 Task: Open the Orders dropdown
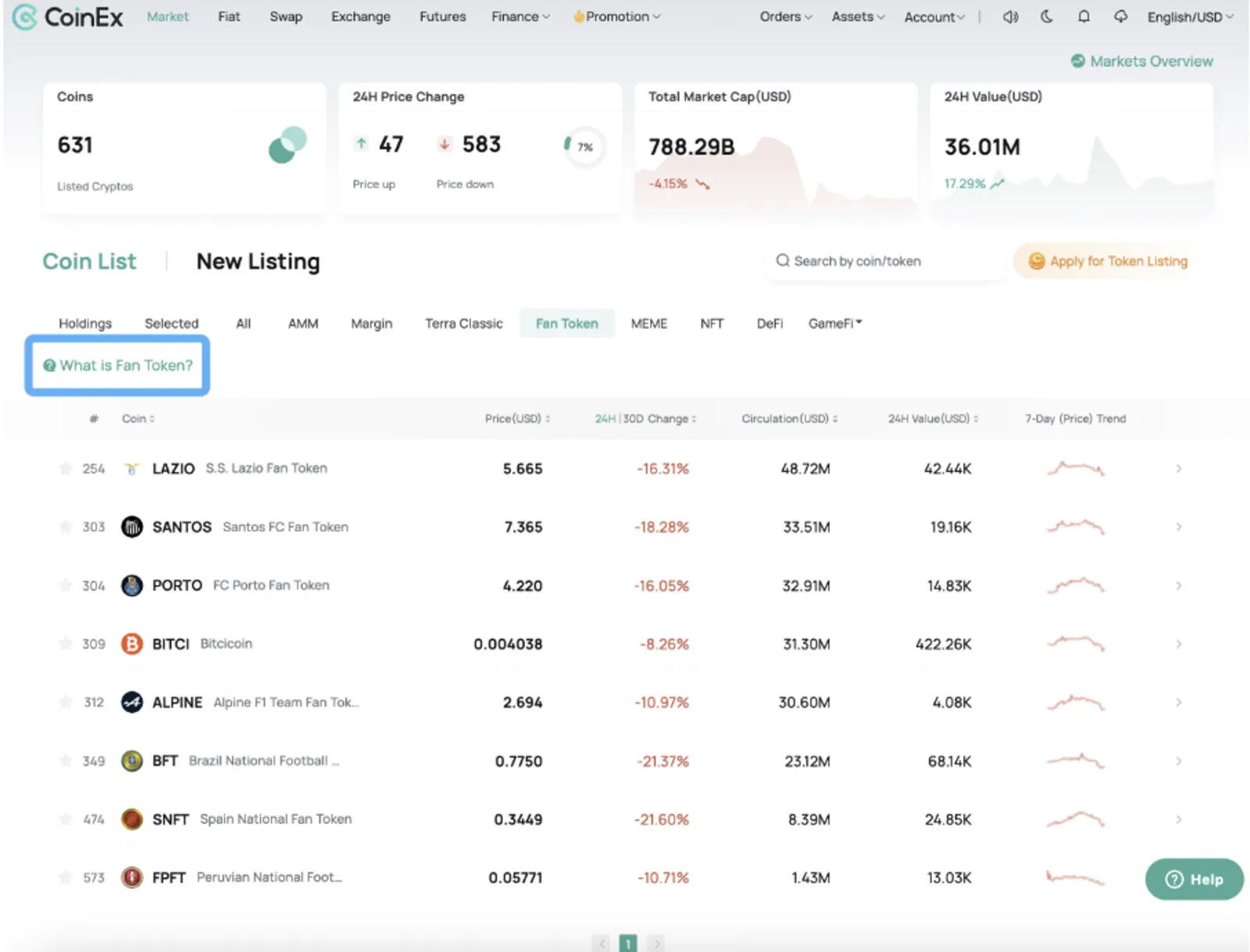[x=786, y=16]
